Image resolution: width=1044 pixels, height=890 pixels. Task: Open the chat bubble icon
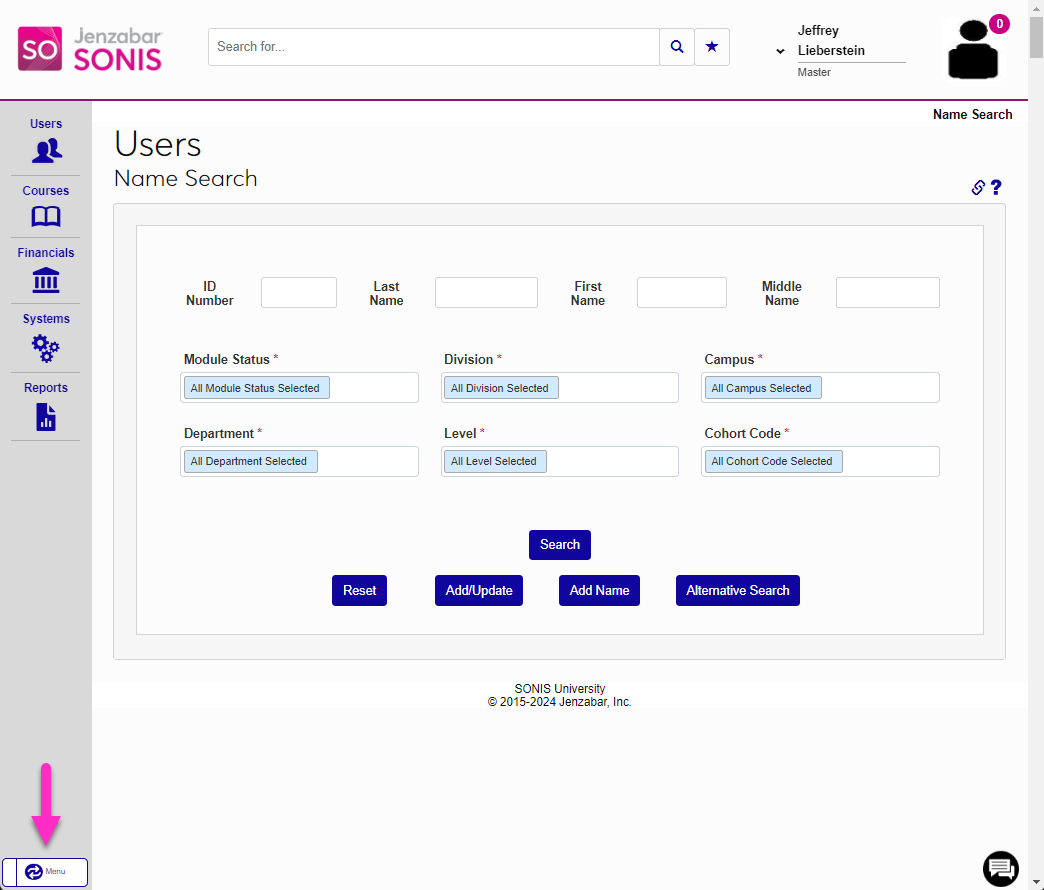(x=1000, y=869)
